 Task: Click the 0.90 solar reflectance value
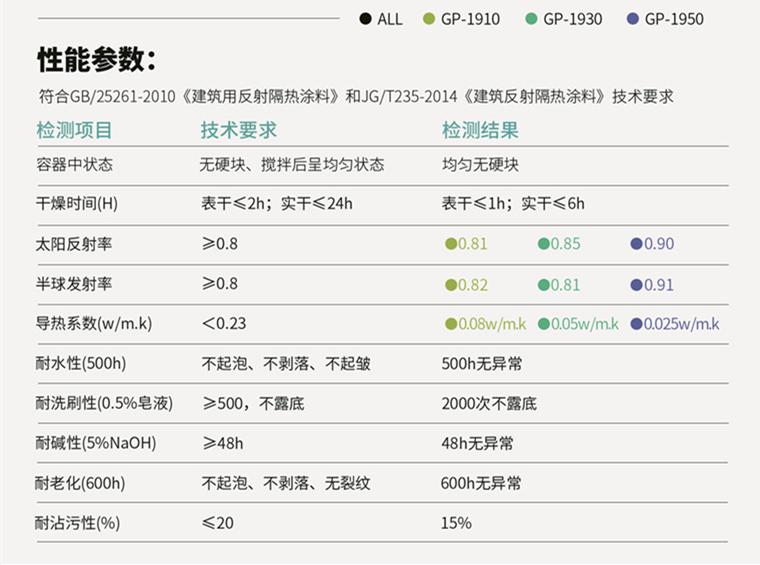click(659, 244)
